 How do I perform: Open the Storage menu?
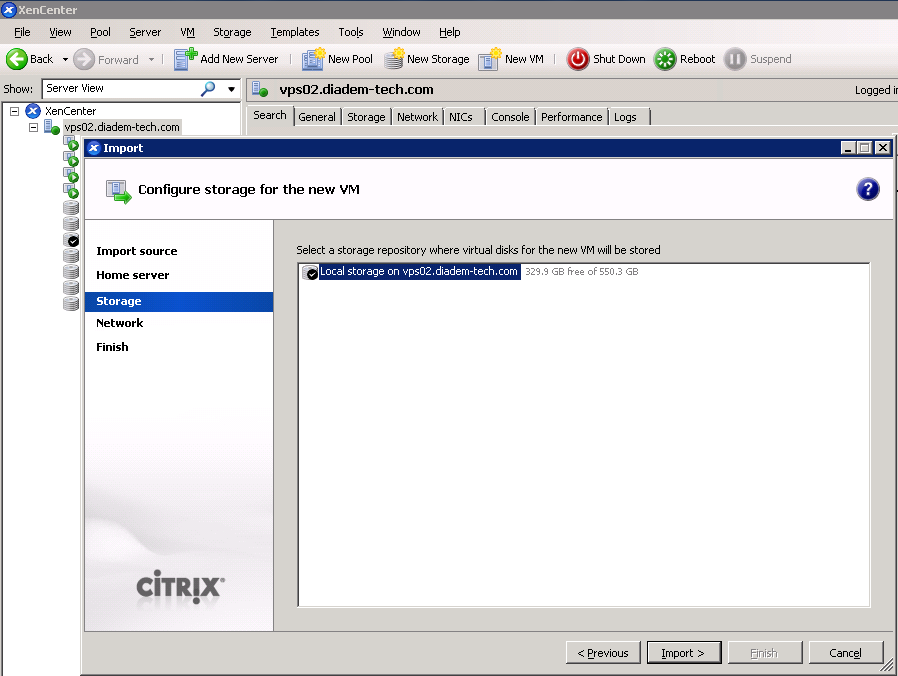tap(232, 32)
